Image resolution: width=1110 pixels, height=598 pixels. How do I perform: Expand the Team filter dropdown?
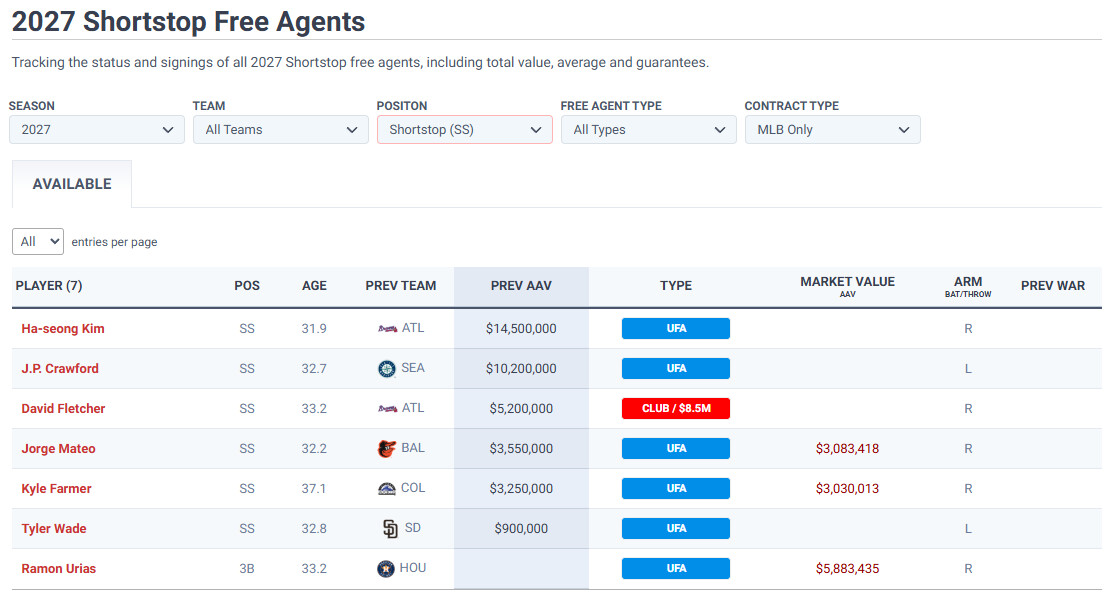(281, 130)
